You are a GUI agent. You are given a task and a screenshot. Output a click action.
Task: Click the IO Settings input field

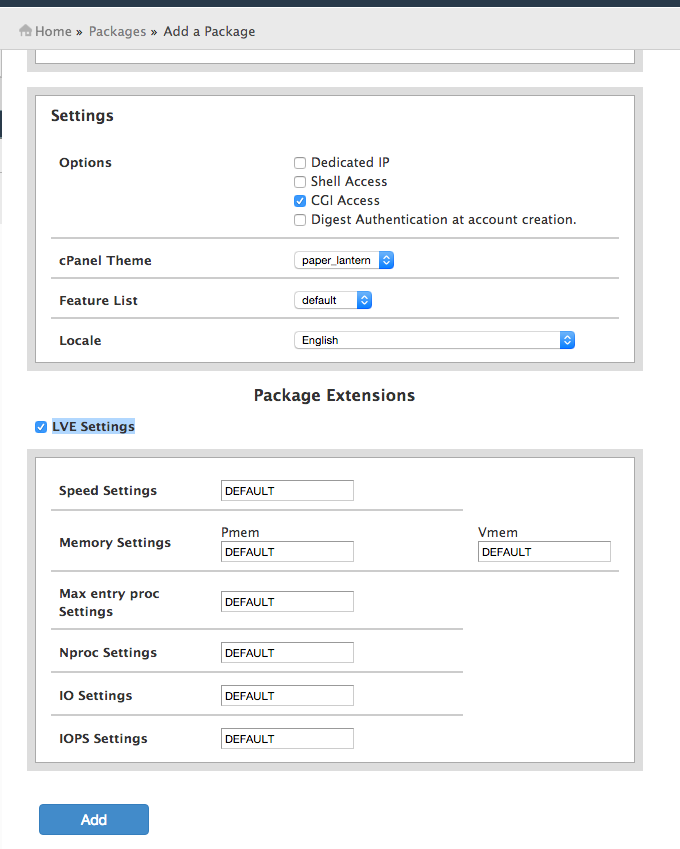pyautogui.click(x=287, y=695)
